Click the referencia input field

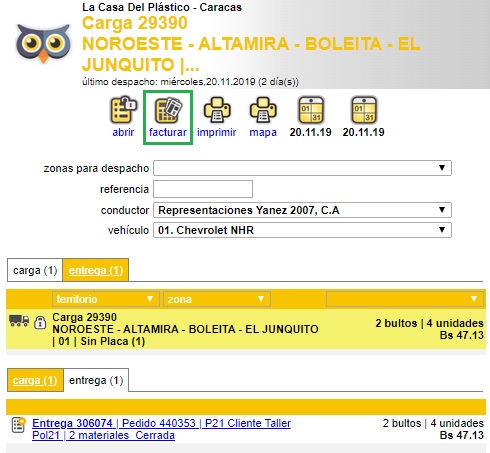(x=203, y=189)
